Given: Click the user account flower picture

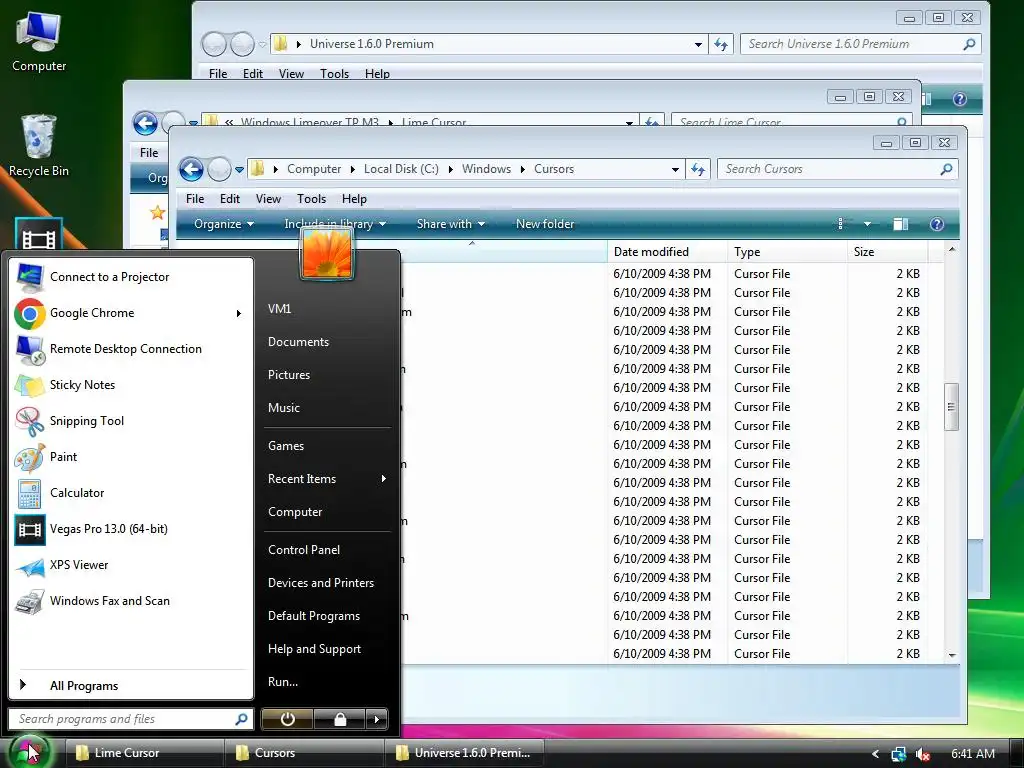Looking at the screenshot, I should coord(327,253).
